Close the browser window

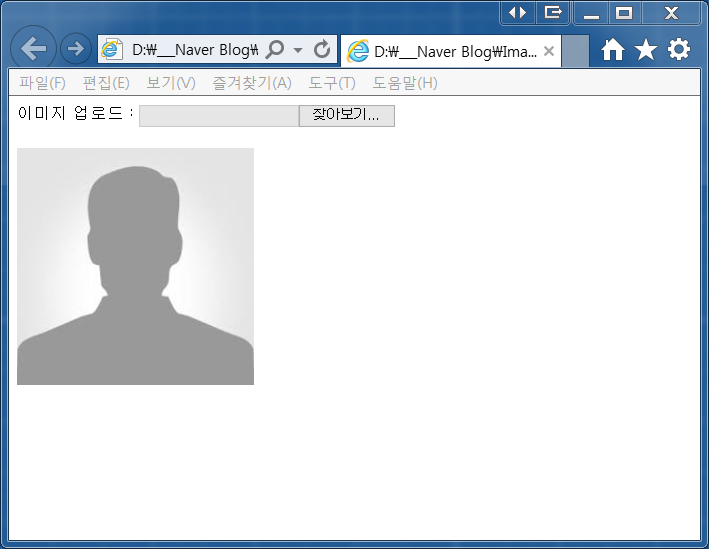[x=671, y=13]
